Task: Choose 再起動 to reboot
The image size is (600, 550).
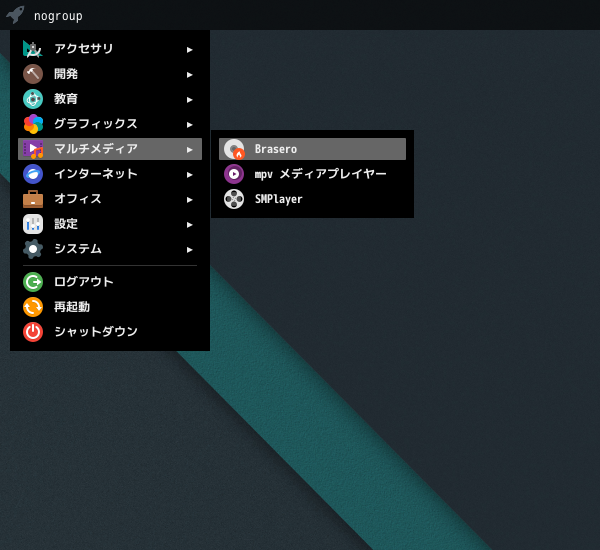Action: (110, 307)
